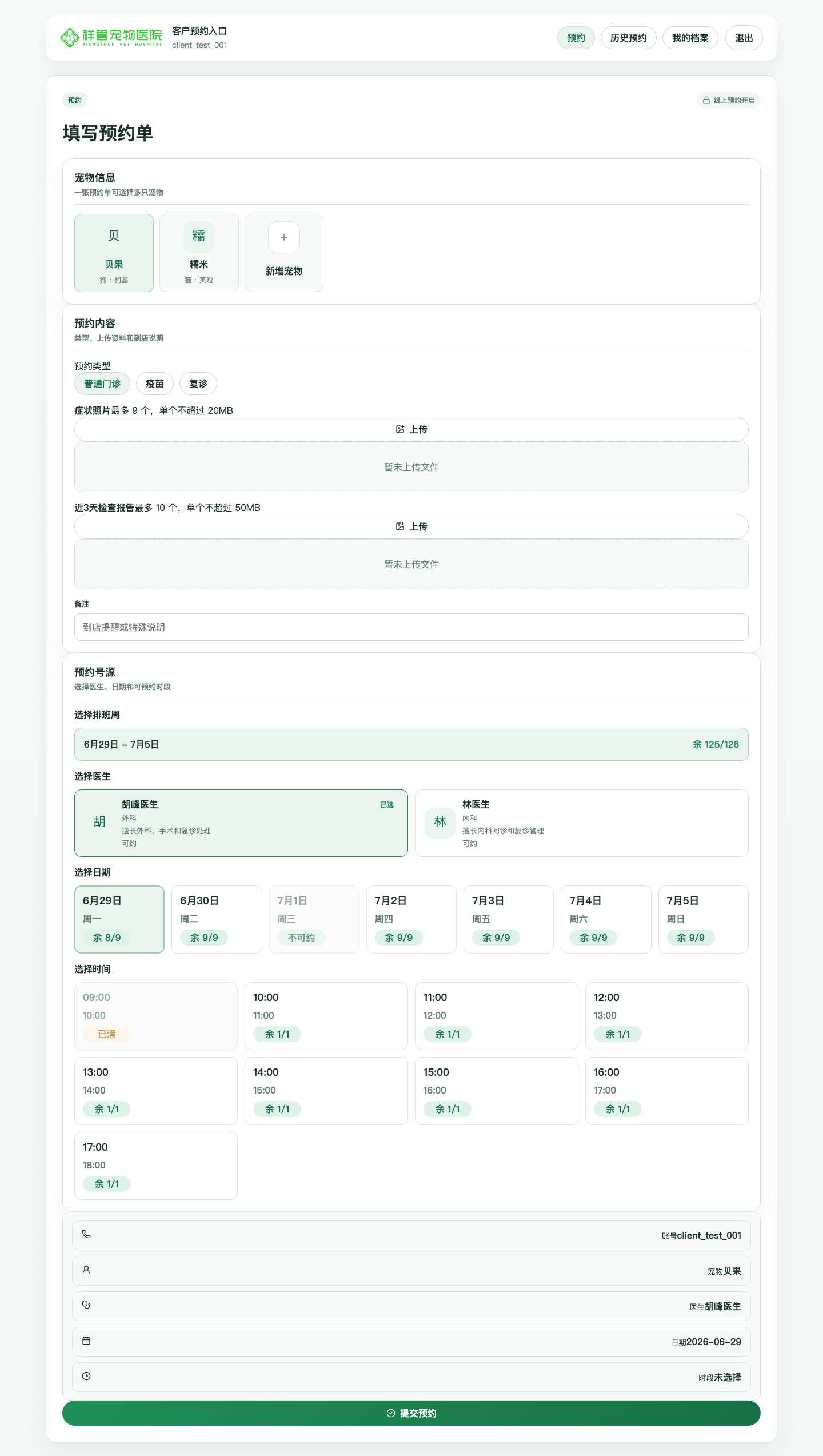Click the 胡 avatar of 胡峰医生
823x1456 pixels.
(99, 822)
